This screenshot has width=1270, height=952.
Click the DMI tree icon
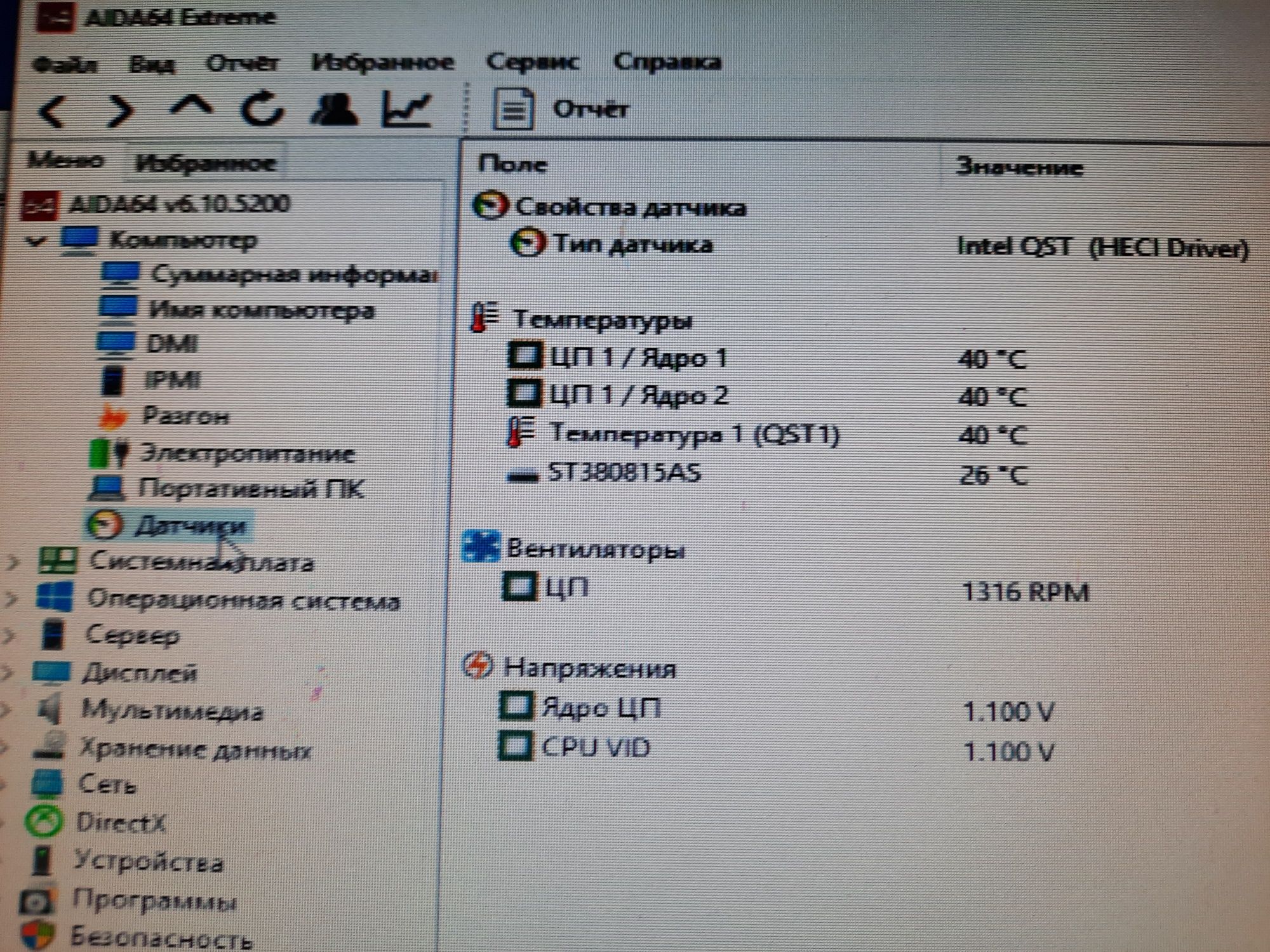click(x=116, y=345)
